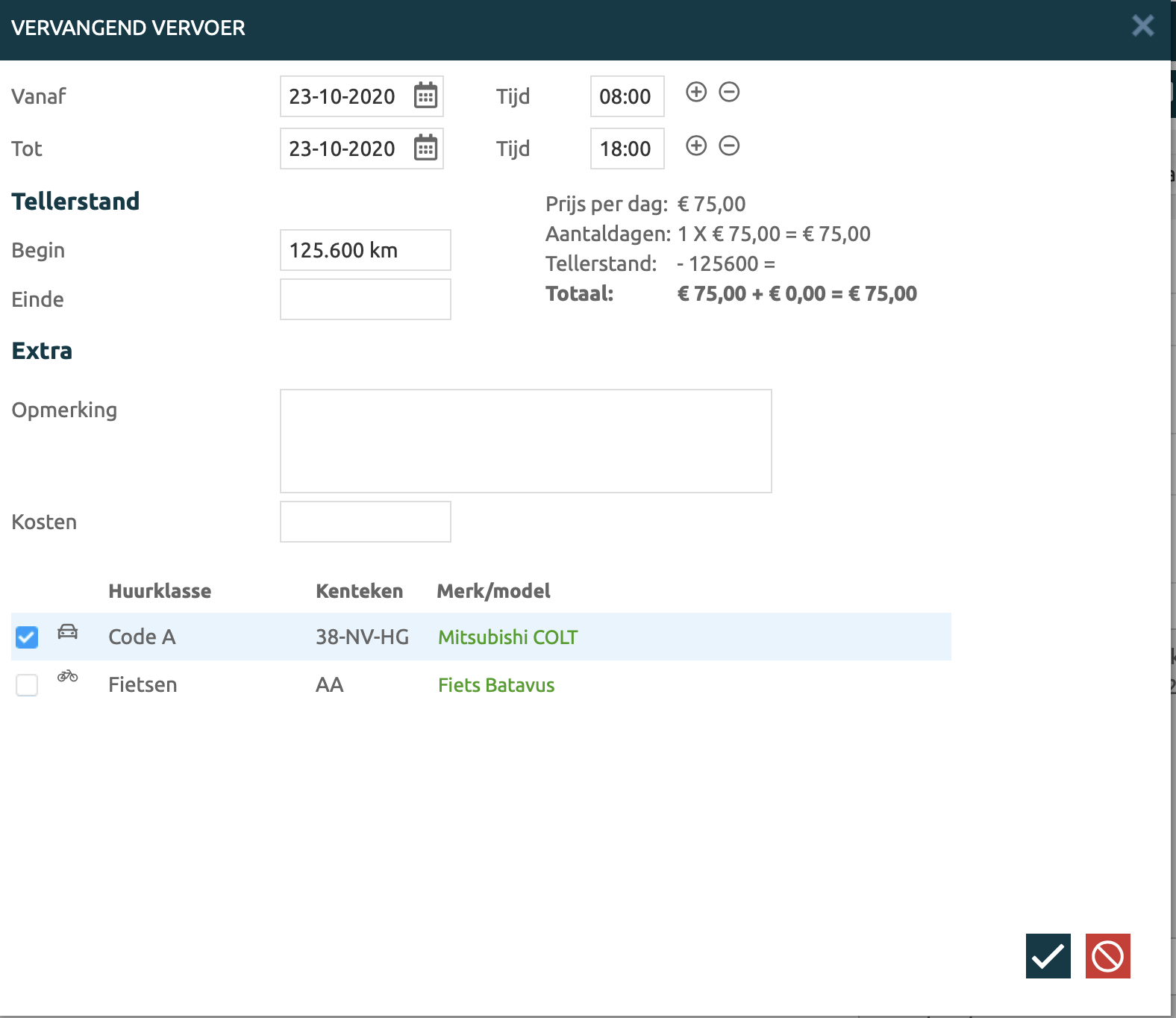Click the car icon for Code A
Image resolution: width=1176 pixels, height=1018 pixels.
pos(68,632)
